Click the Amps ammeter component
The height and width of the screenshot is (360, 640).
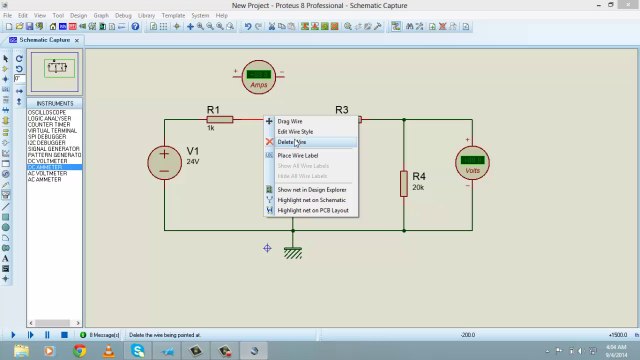pos(259,77)
